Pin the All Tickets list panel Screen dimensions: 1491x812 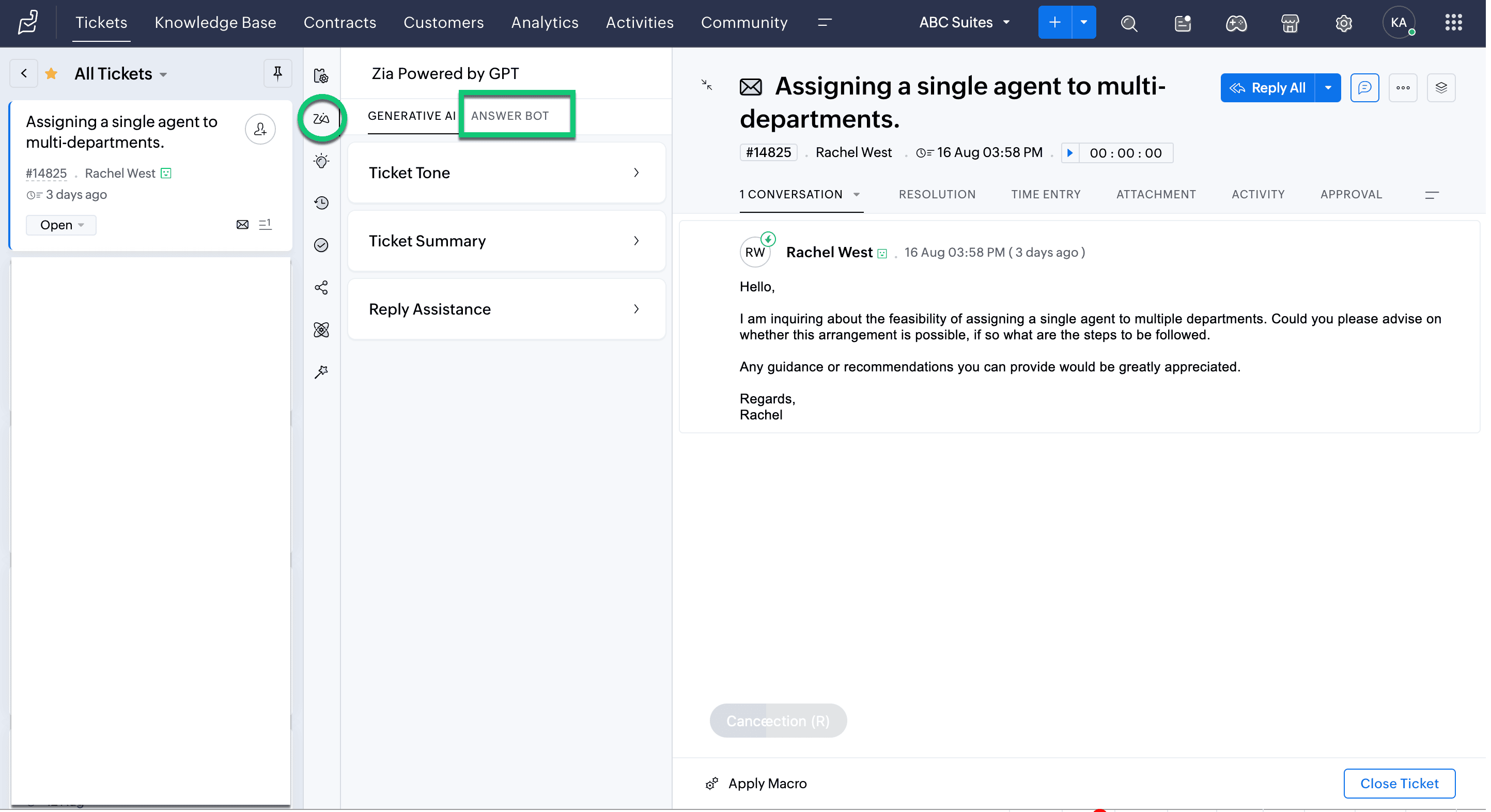(278, 73)
